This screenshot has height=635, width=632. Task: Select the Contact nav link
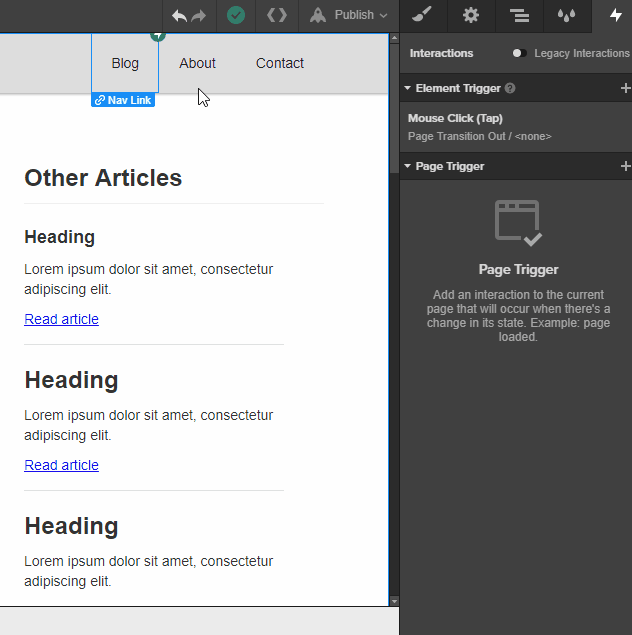[x=280, y=63]
